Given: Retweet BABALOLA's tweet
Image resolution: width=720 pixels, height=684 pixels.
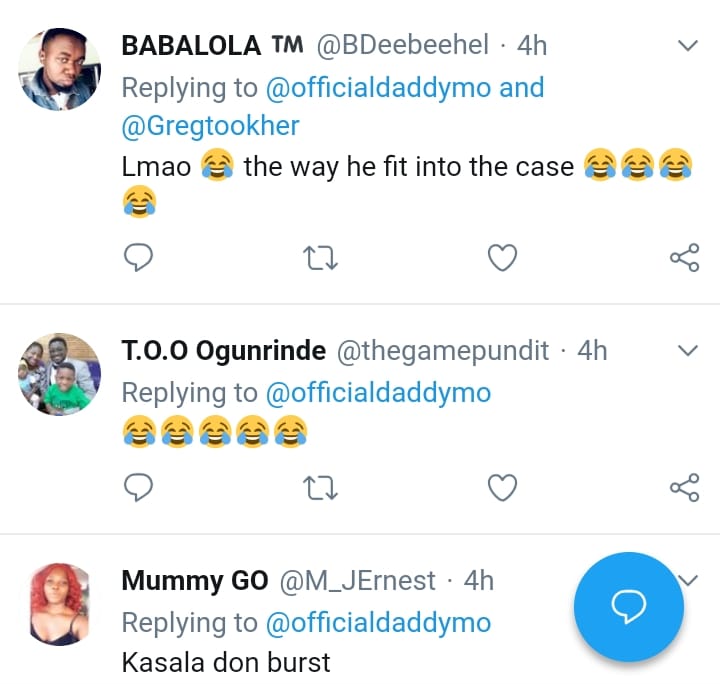Looking at the screenshot, I should pos(320,258).
